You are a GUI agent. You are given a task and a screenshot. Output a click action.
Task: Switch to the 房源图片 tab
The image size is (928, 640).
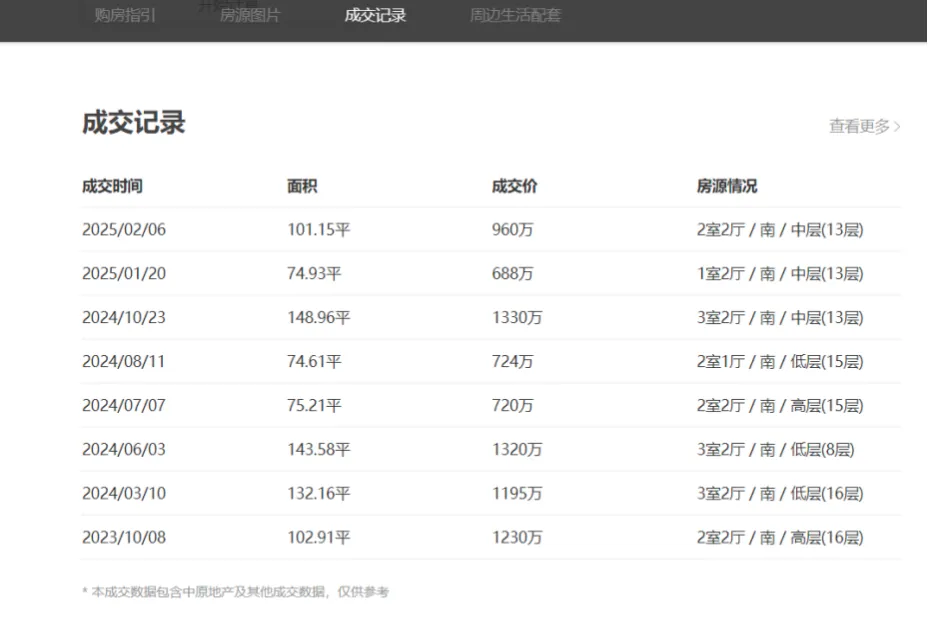pyautogui.click(x=249, y=15)
